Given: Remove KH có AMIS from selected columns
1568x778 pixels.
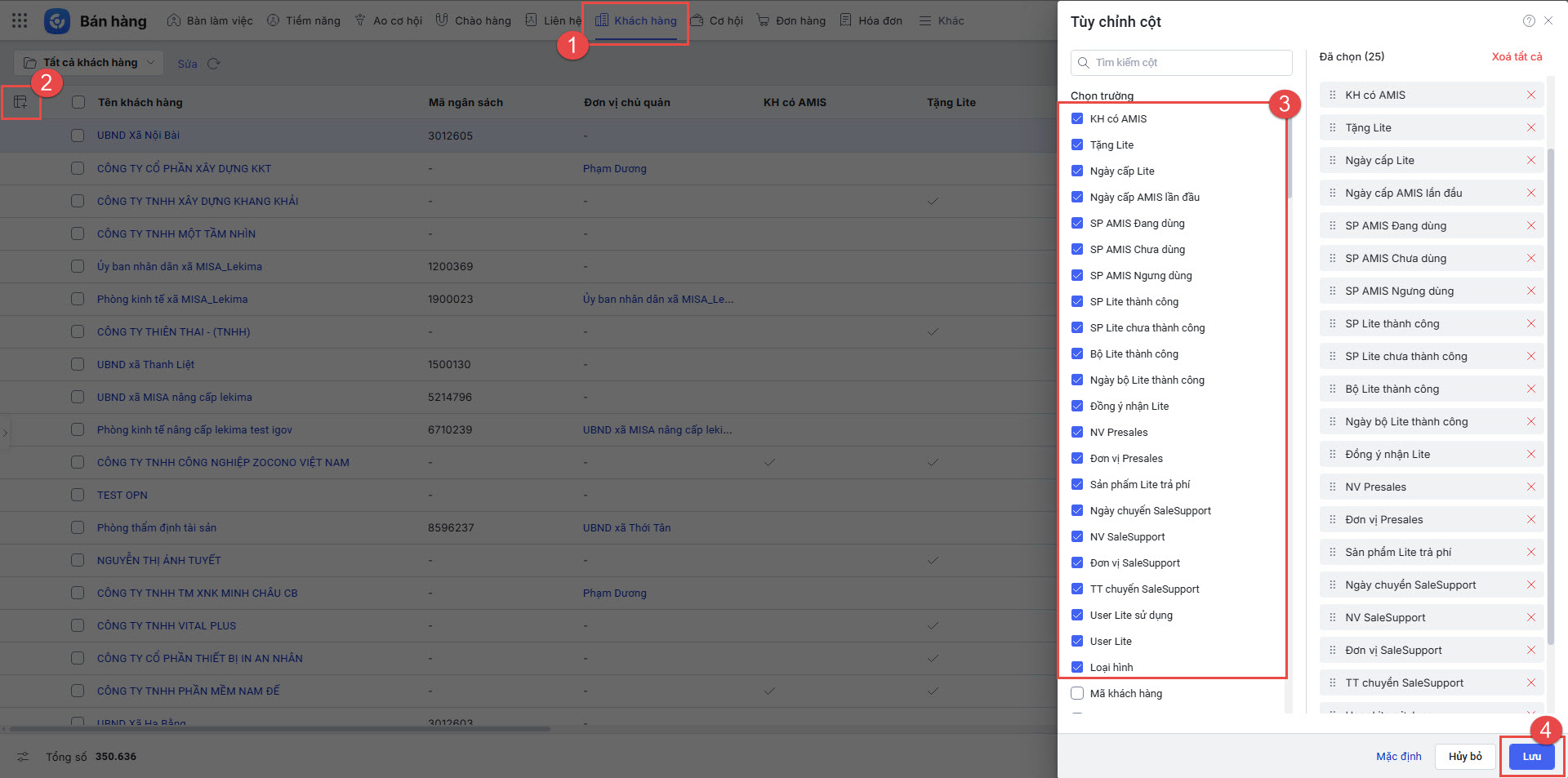Looking at the screenshot, I should [1531, 96].
